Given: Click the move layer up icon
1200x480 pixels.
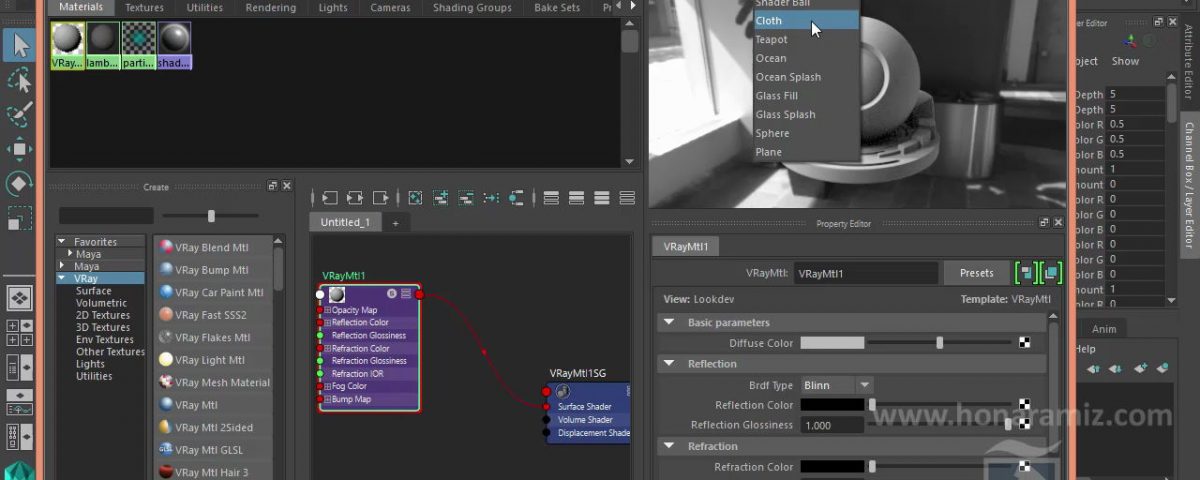Looking at the screenshot, I should click(1093, 369).
